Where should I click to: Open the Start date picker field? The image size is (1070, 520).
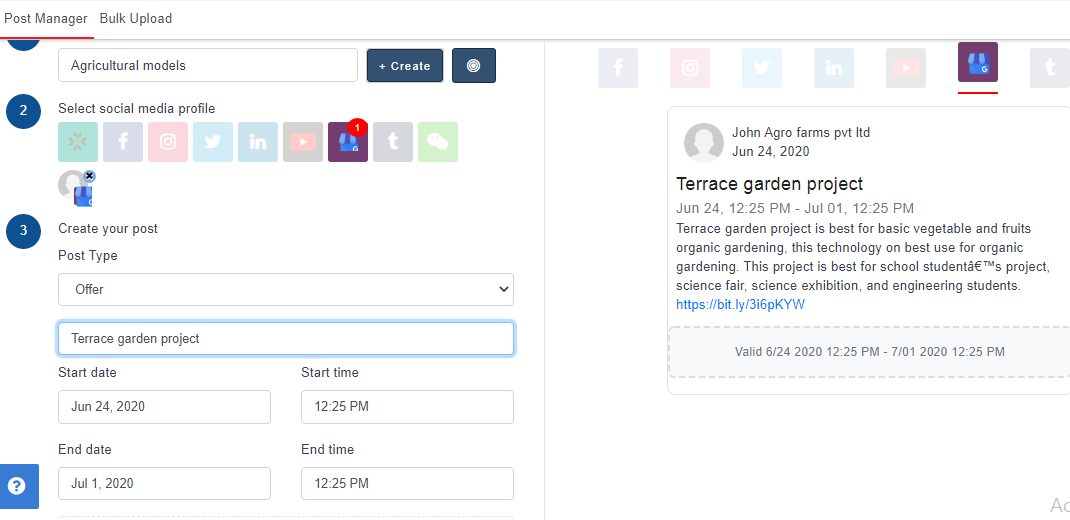point(164,407)
